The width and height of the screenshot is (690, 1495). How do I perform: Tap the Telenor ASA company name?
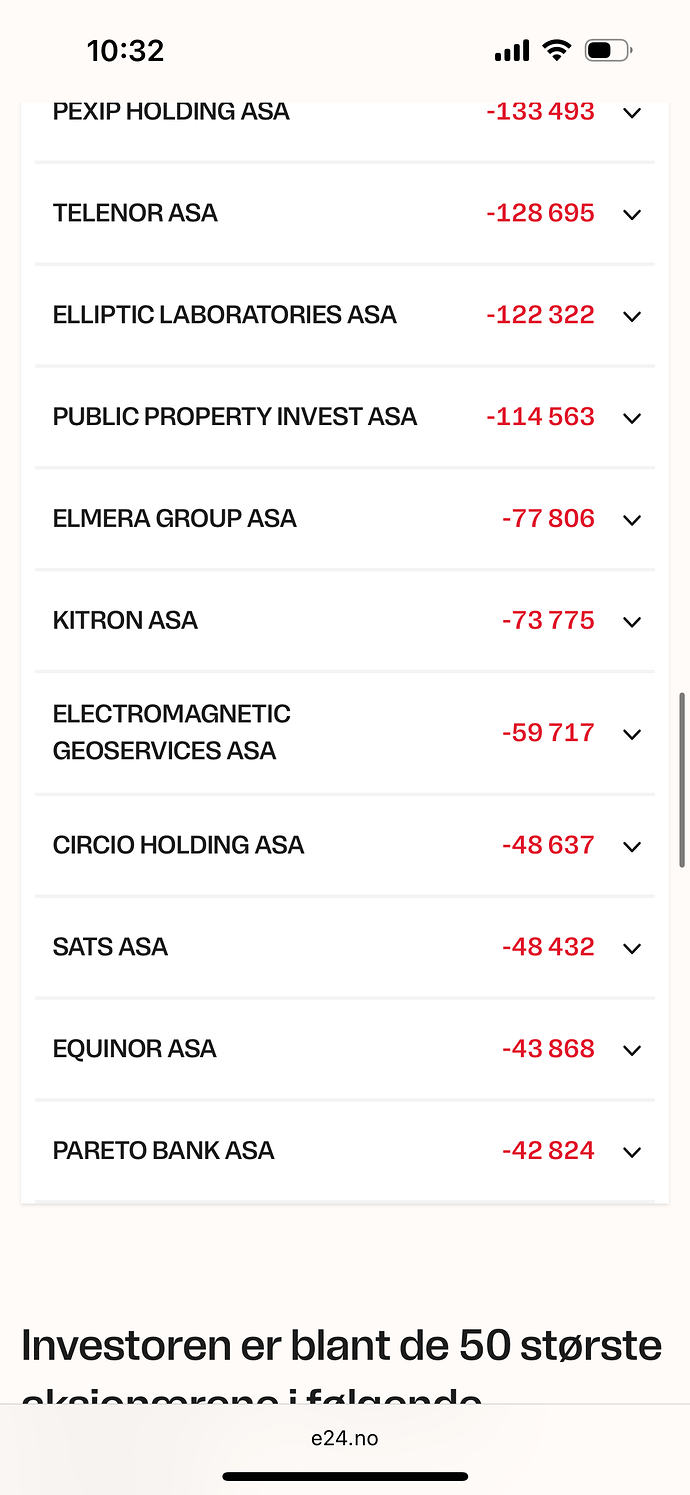pyautogui.click(x=135, y=213)
